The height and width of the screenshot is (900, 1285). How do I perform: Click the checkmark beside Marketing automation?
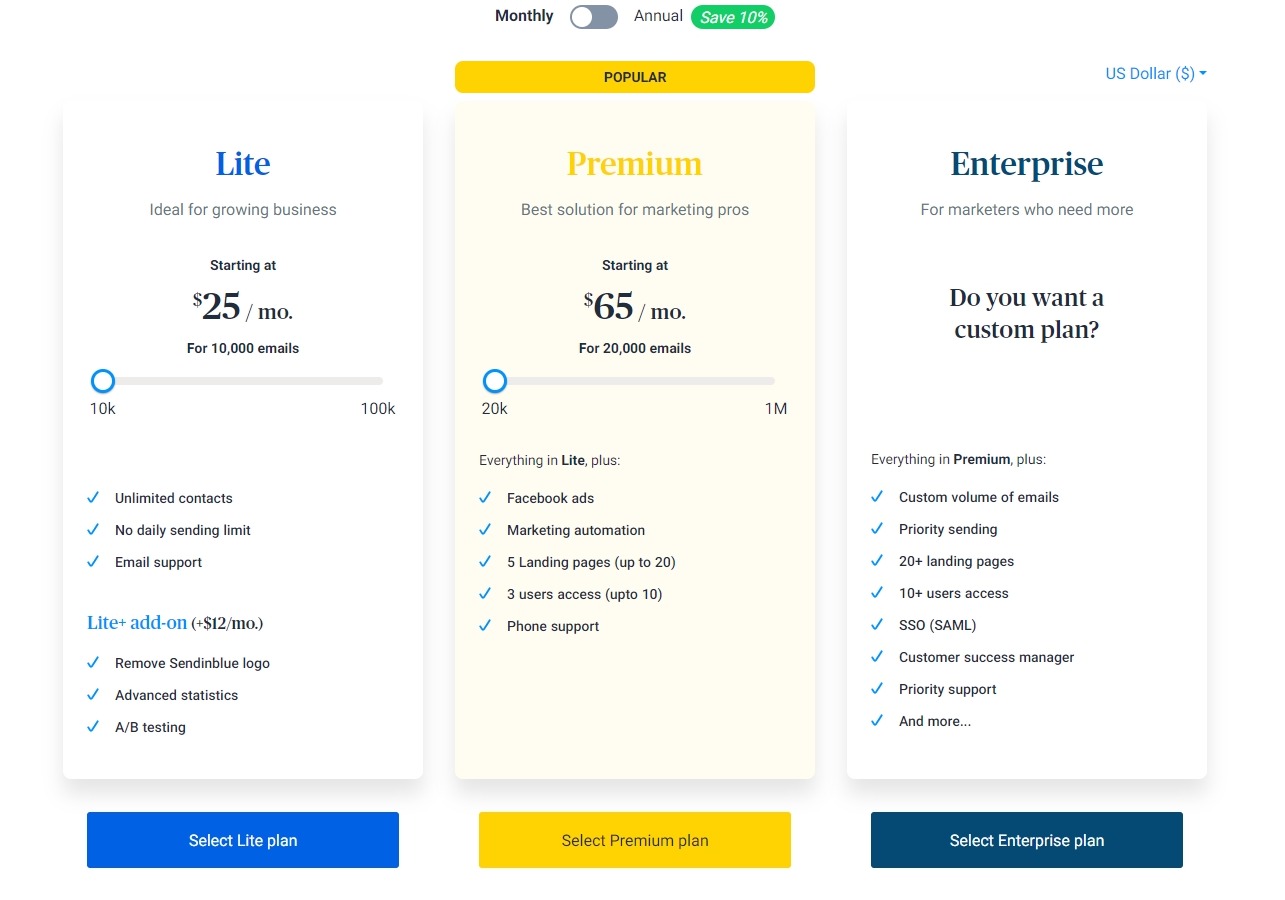pyautogui.click(x=485, y=529)
